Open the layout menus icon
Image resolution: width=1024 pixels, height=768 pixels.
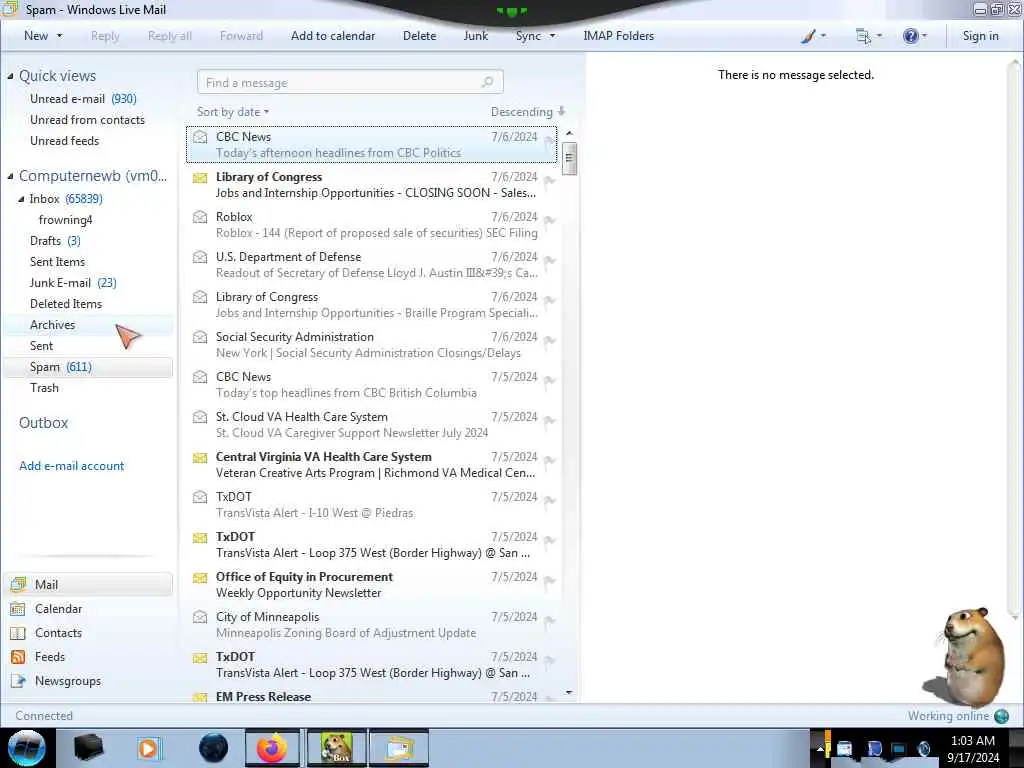(868, 36)
